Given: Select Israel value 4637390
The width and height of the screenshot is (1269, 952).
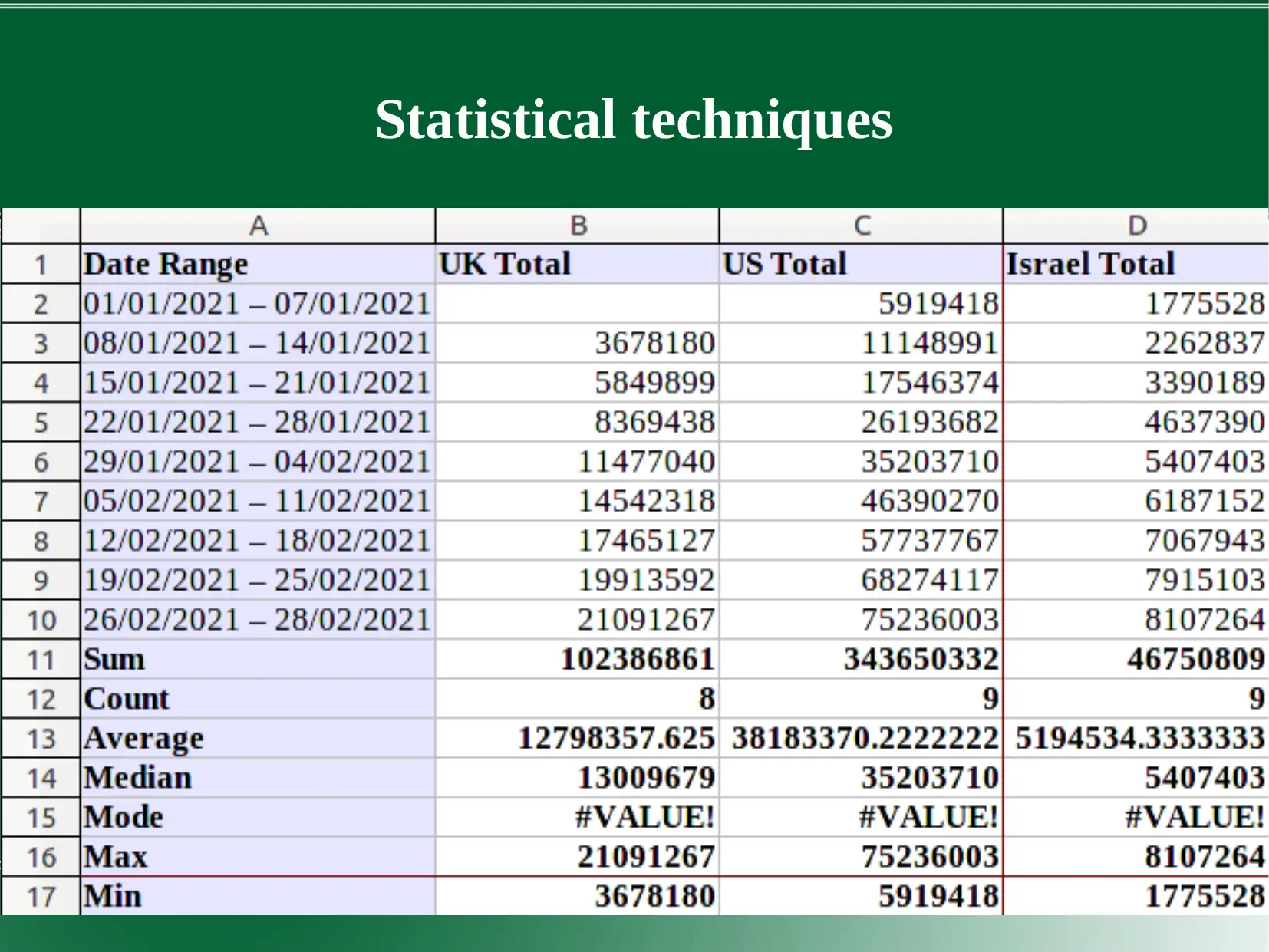Looking at the screenshot, I should 1136,423.
